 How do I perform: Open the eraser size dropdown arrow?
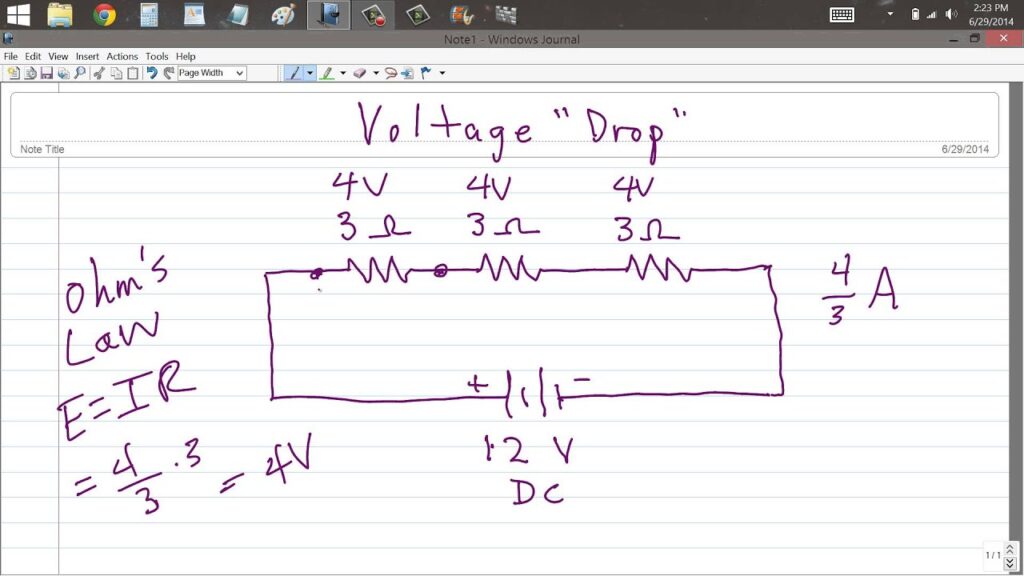pyautogui.click(x=378, y=72)
